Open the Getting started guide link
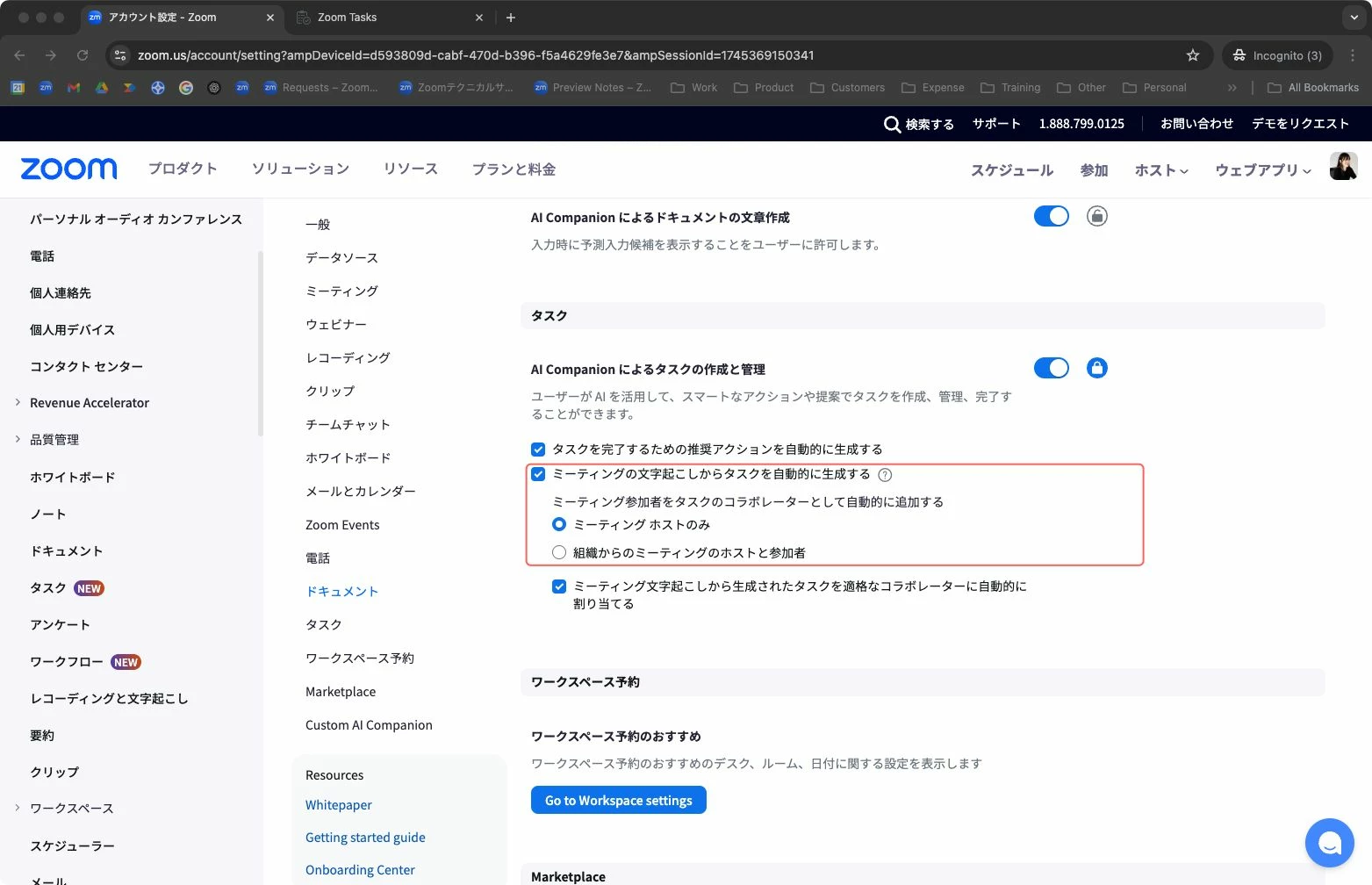Screen dimensions: 1372x885 [365, 838]
